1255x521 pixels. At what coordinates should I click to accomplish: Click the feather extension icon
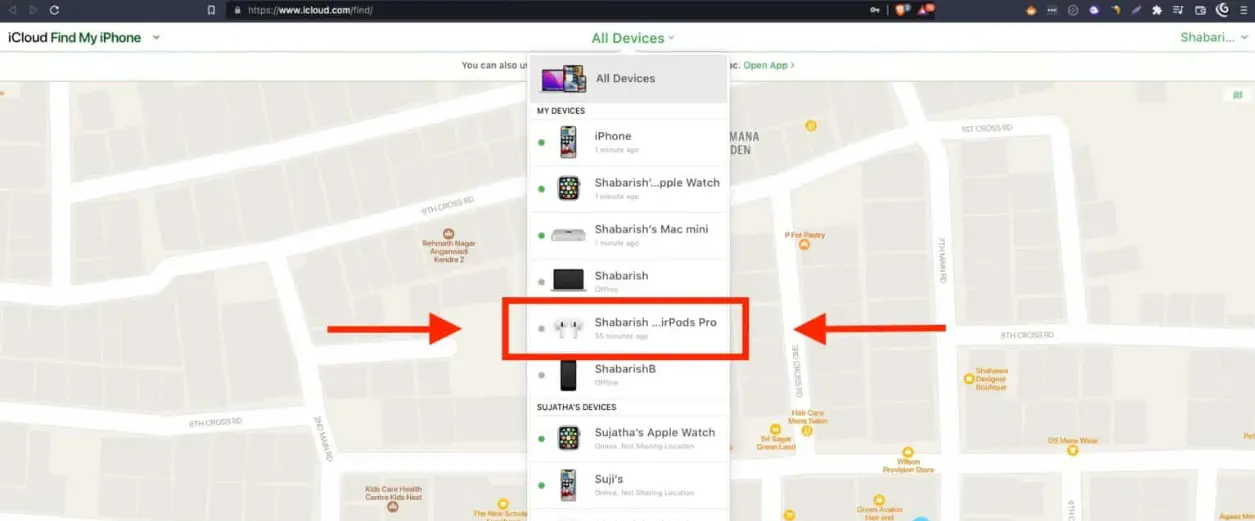pos(1136,10)
